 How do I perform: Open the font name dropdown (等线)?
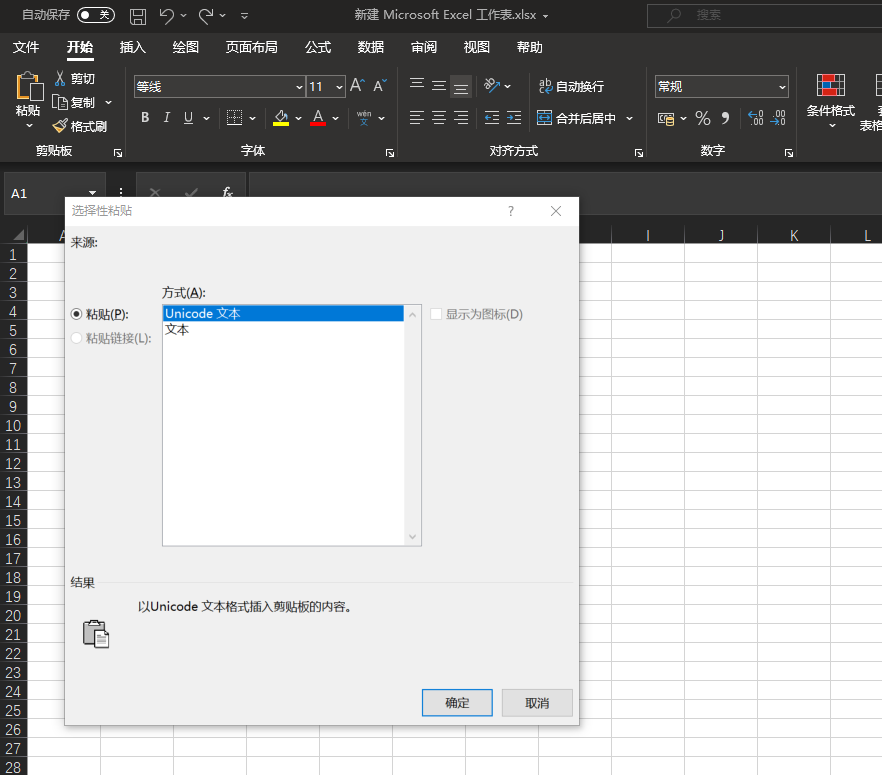click(x=299, y=87)
